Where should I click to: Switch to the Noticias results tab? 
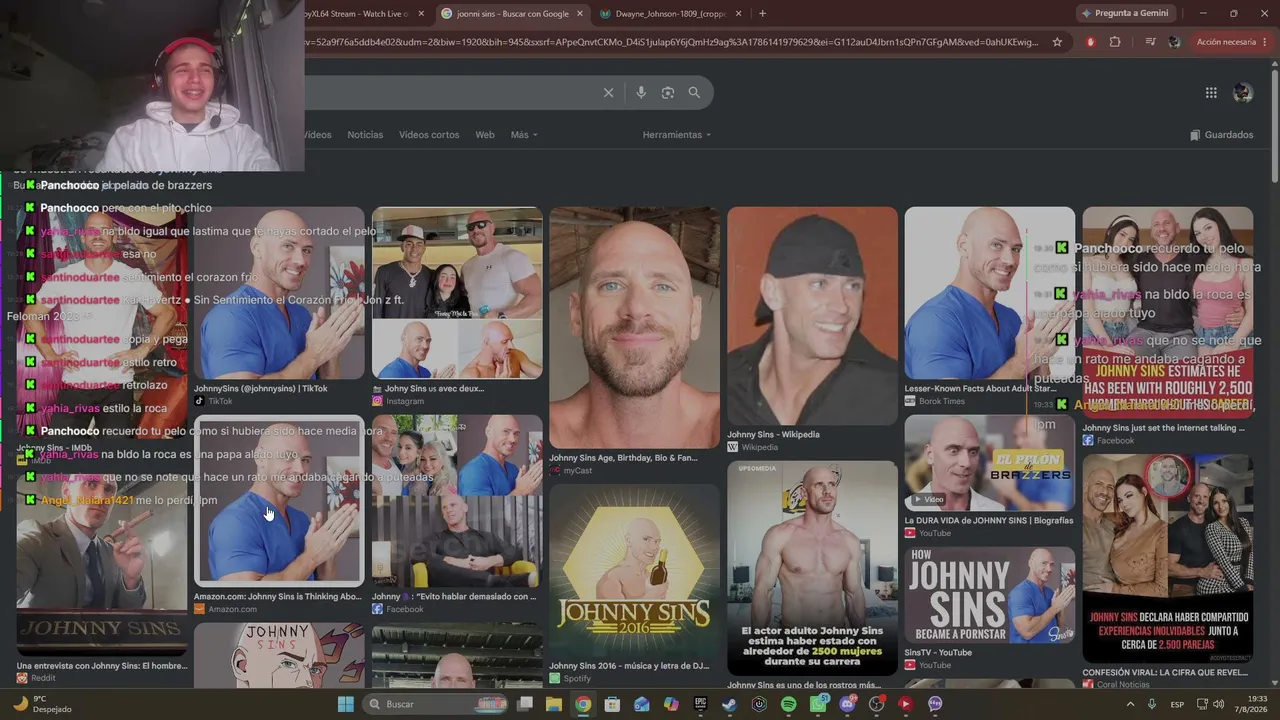point(365,135)
